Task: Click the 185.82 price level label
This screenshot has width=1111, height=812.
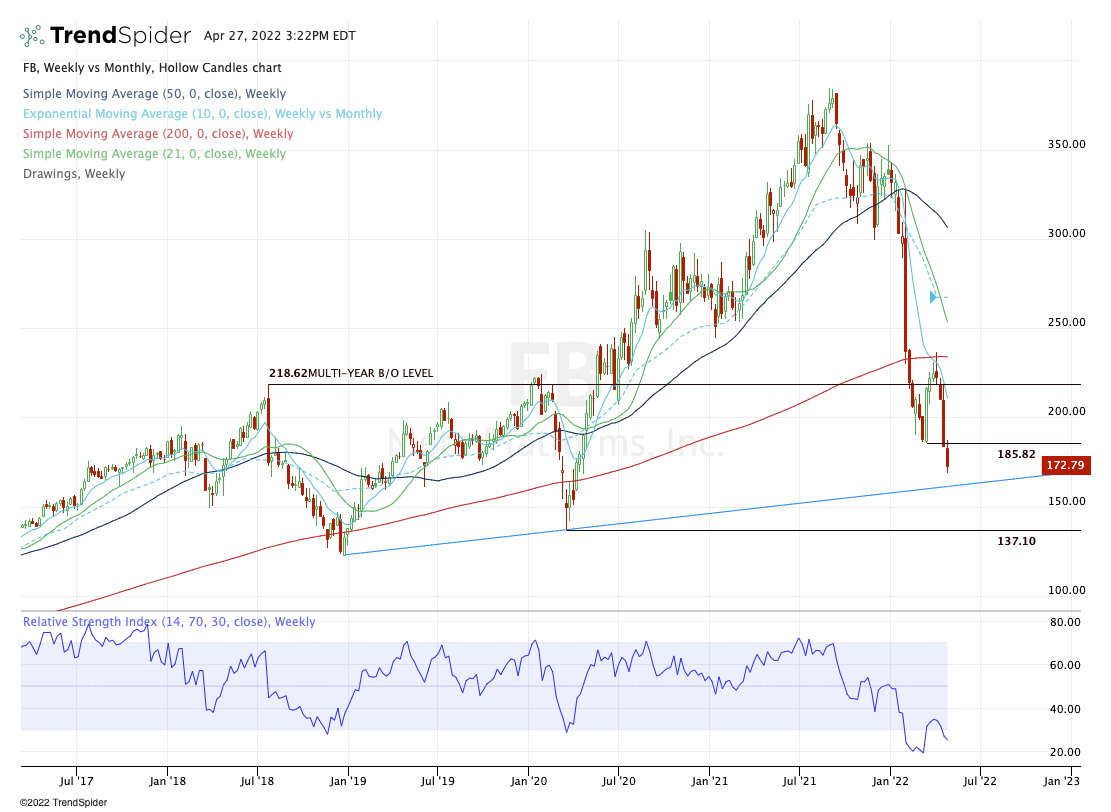Action: coord(1016,454)
